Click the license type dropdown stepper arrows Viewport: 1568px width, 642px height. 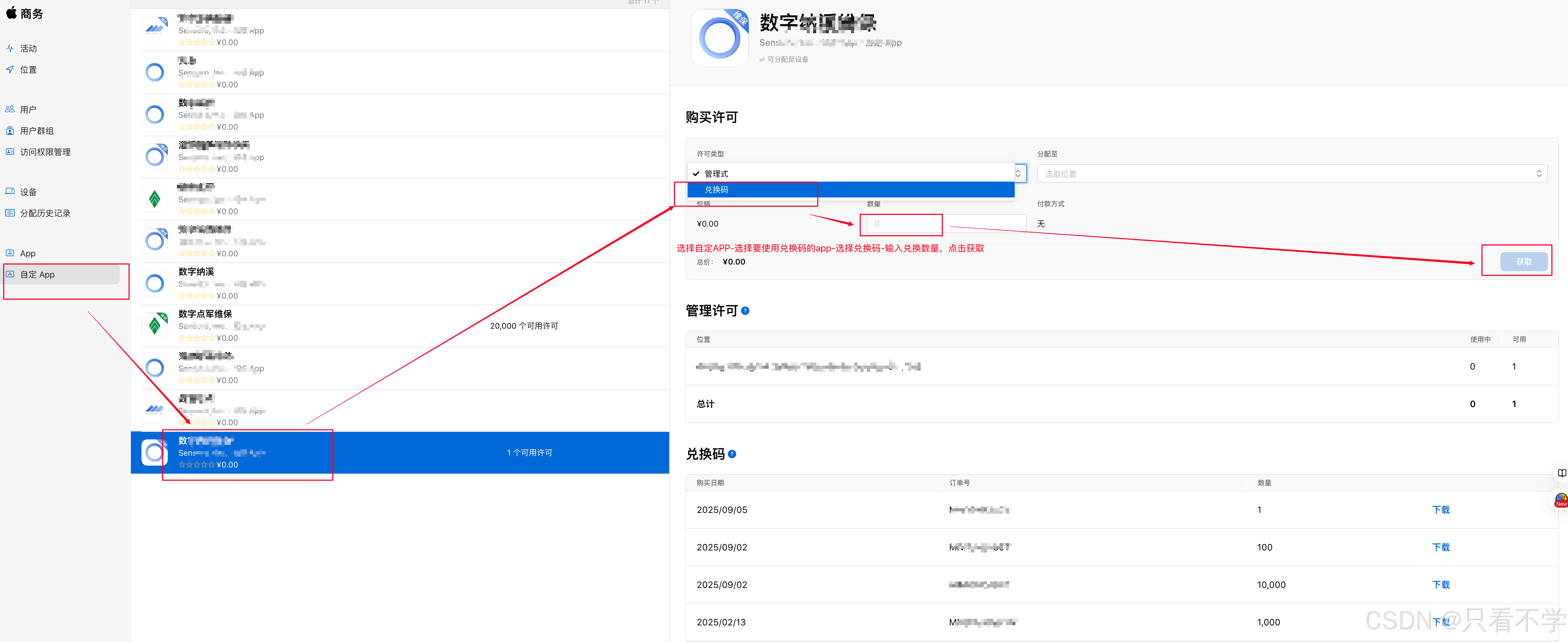(x=1018, y=174)
